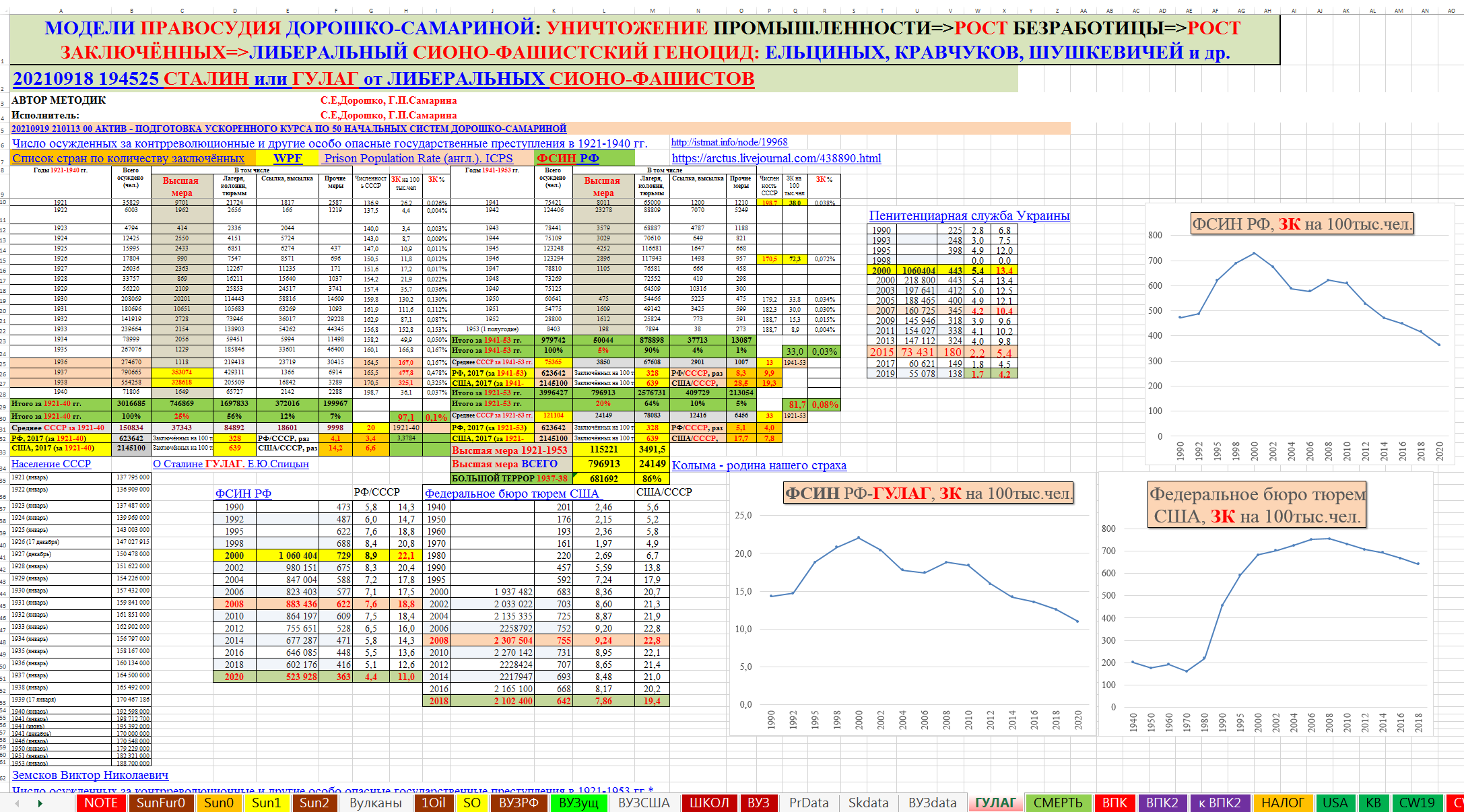
Task: Click the Население СССР link
Action: 51,464
